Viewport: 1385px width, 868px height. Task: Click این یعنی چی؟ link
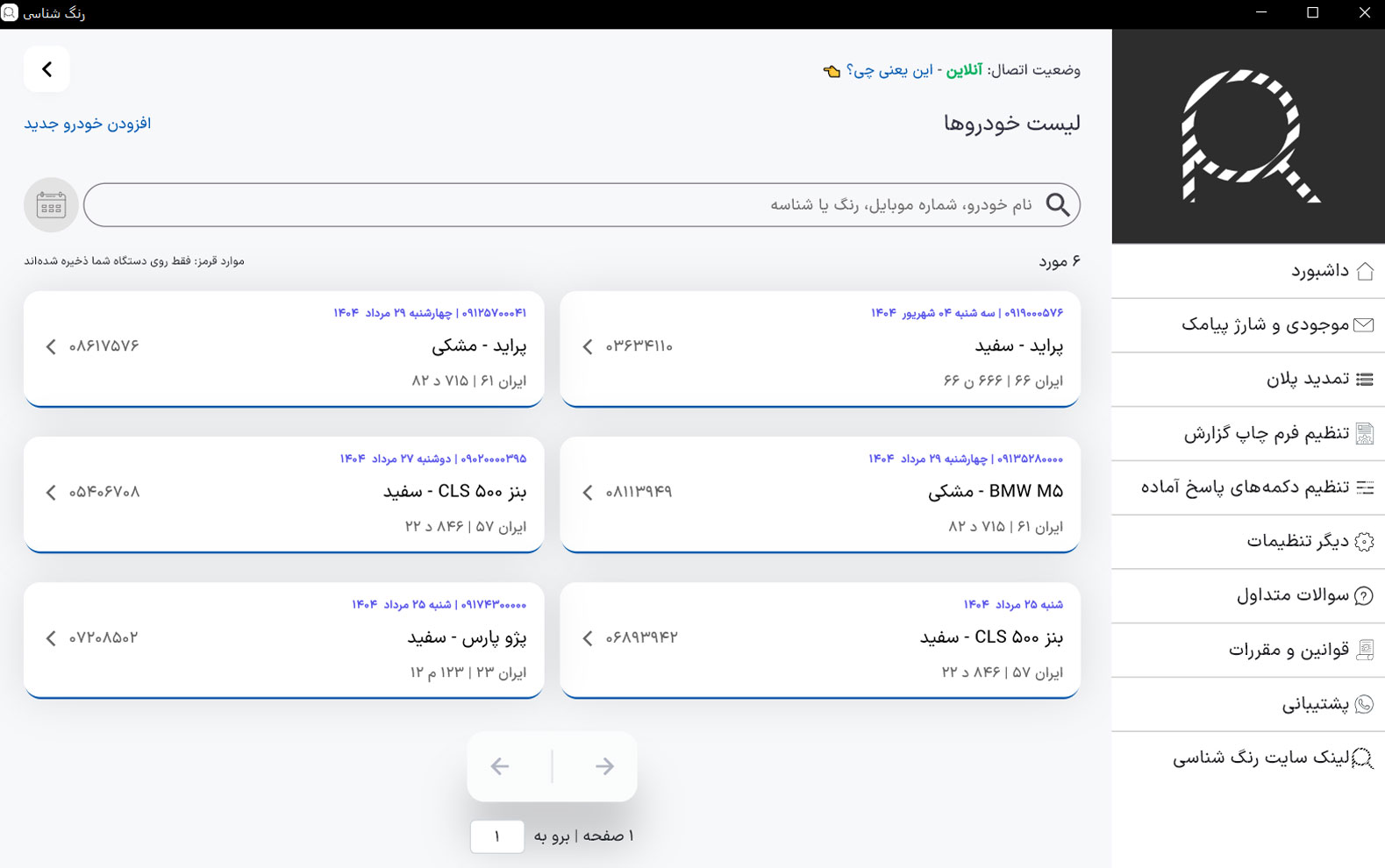[889, 70]
